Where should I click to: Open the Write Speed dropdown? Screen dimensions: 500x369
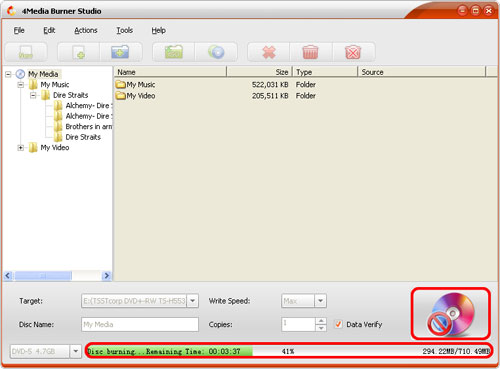coord(320,301)
